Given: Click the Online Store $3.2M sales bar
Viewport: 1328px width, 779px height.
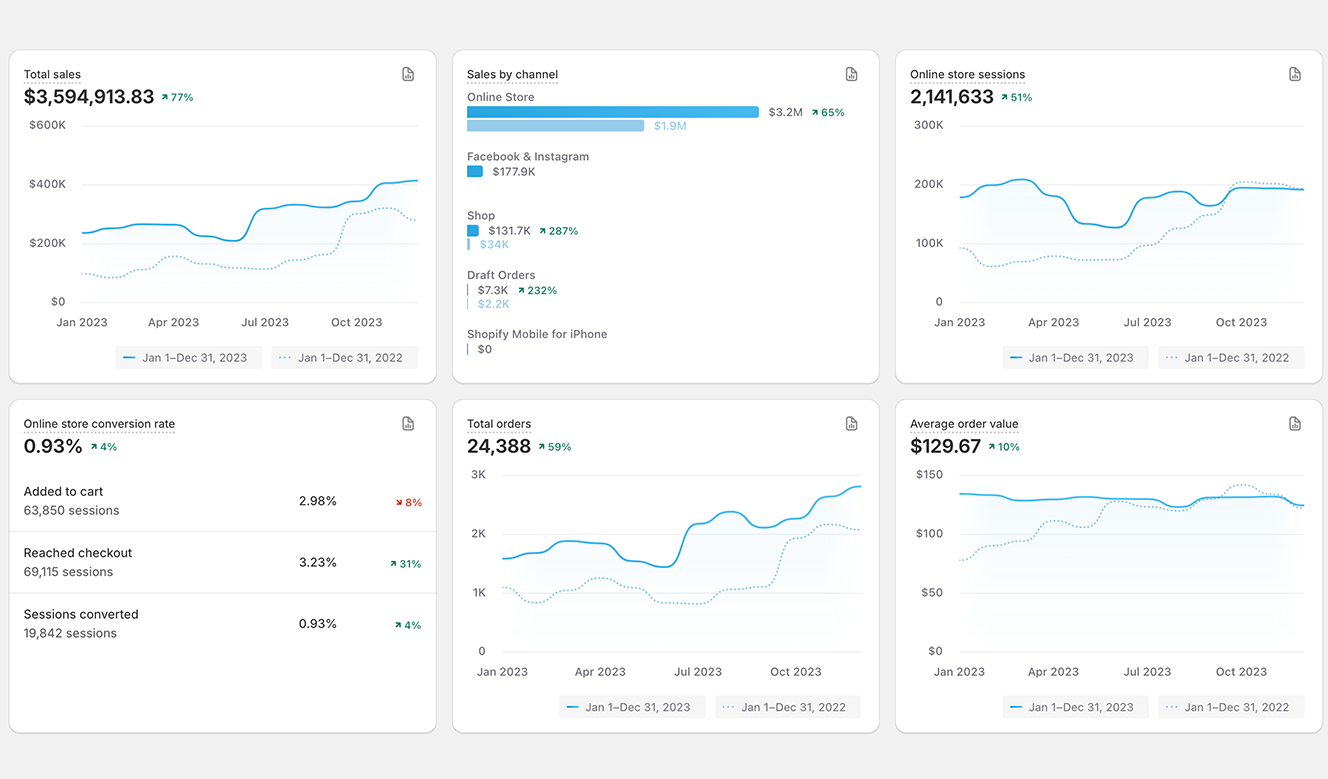Looking at the screenshot, I should 612,112.
